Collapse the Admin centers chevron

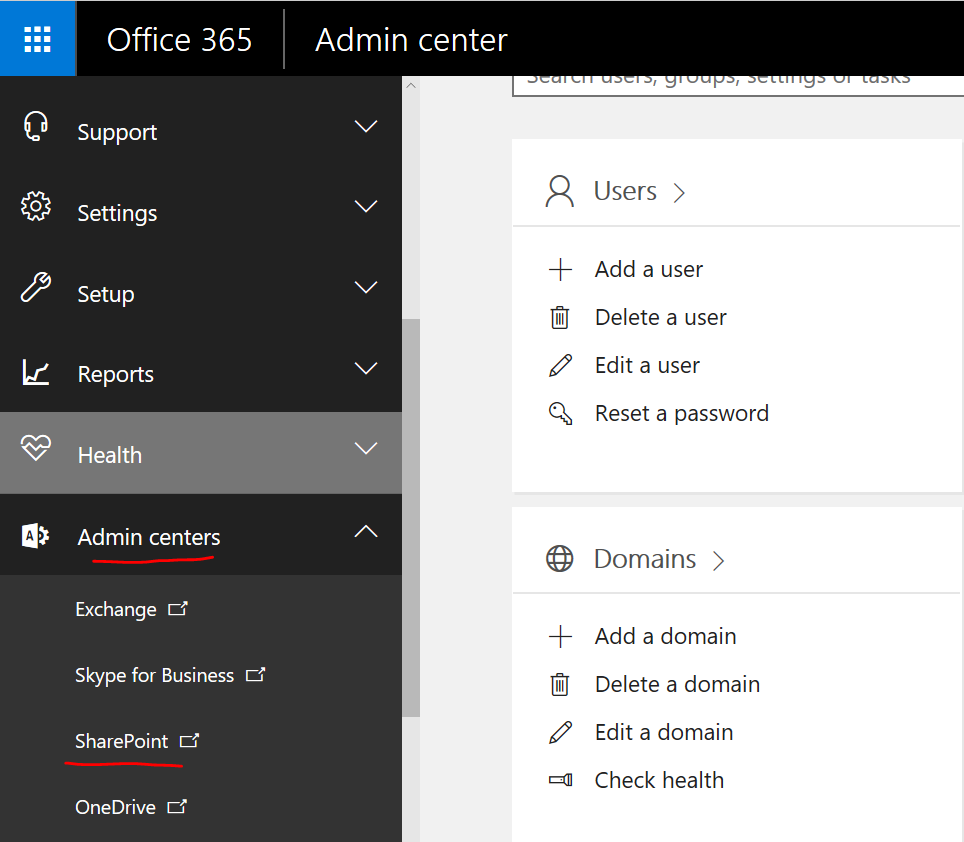click(x=366, y=531)
